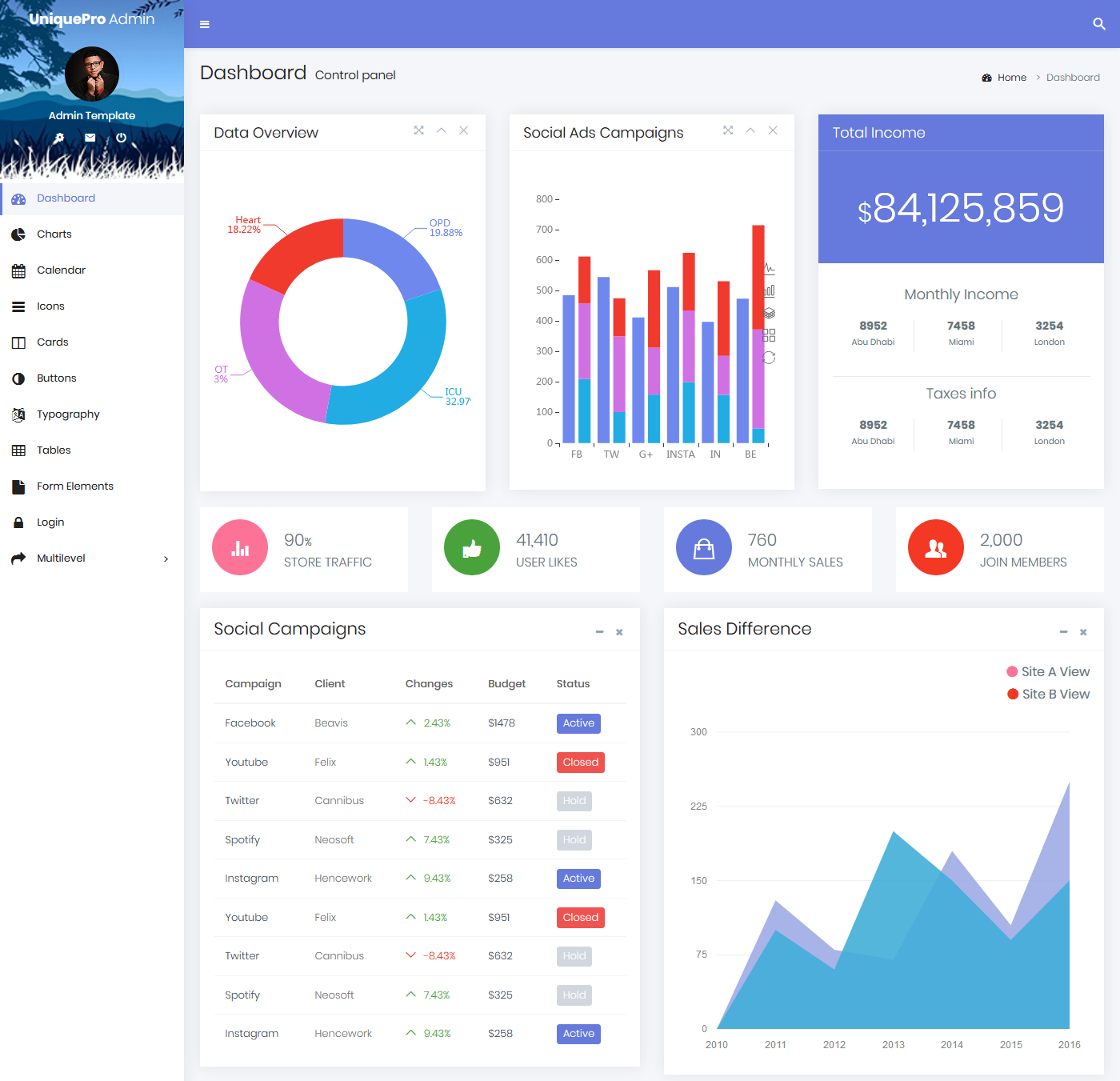Click the BE bar group in chart
1120x1081 pixels.
tap(750, 334)
